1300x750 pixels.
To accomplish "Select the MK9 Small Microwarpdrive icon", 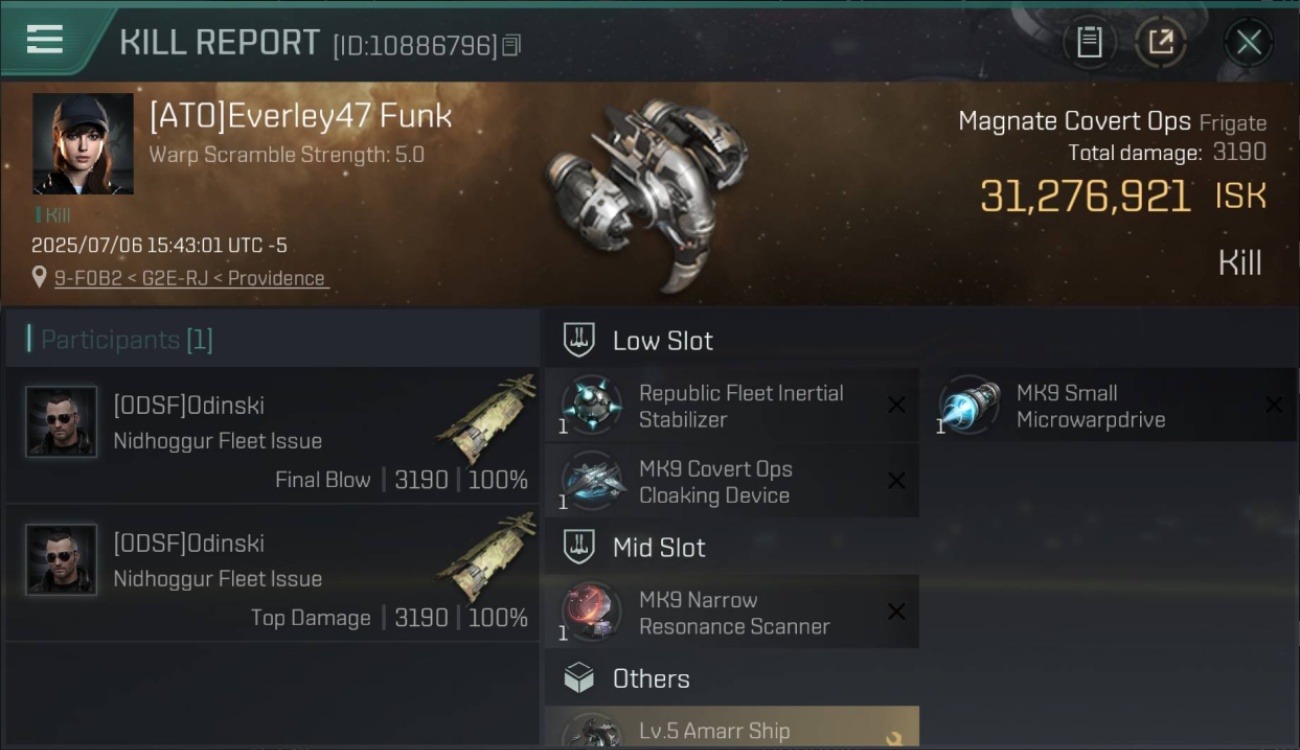I will coord(969,405).
